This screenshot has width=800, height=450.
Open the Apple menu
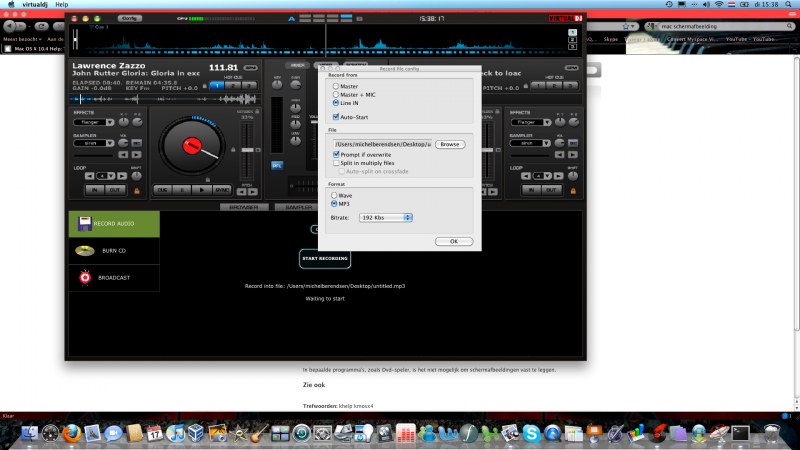tap(10, 5)
